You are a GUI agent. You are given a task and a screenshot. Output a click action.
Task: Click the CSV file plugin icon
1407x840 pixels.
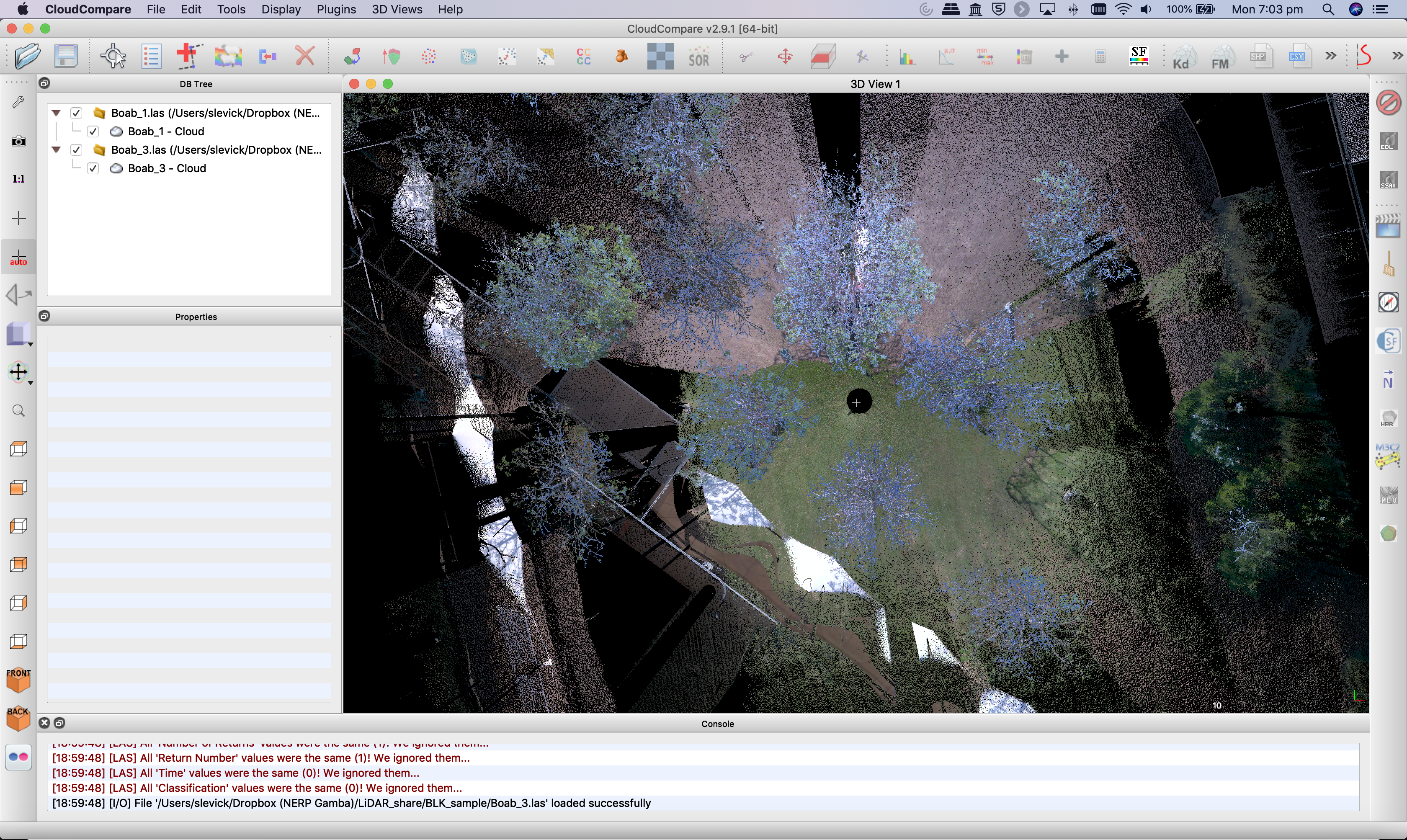click(x=1299, y=56)
